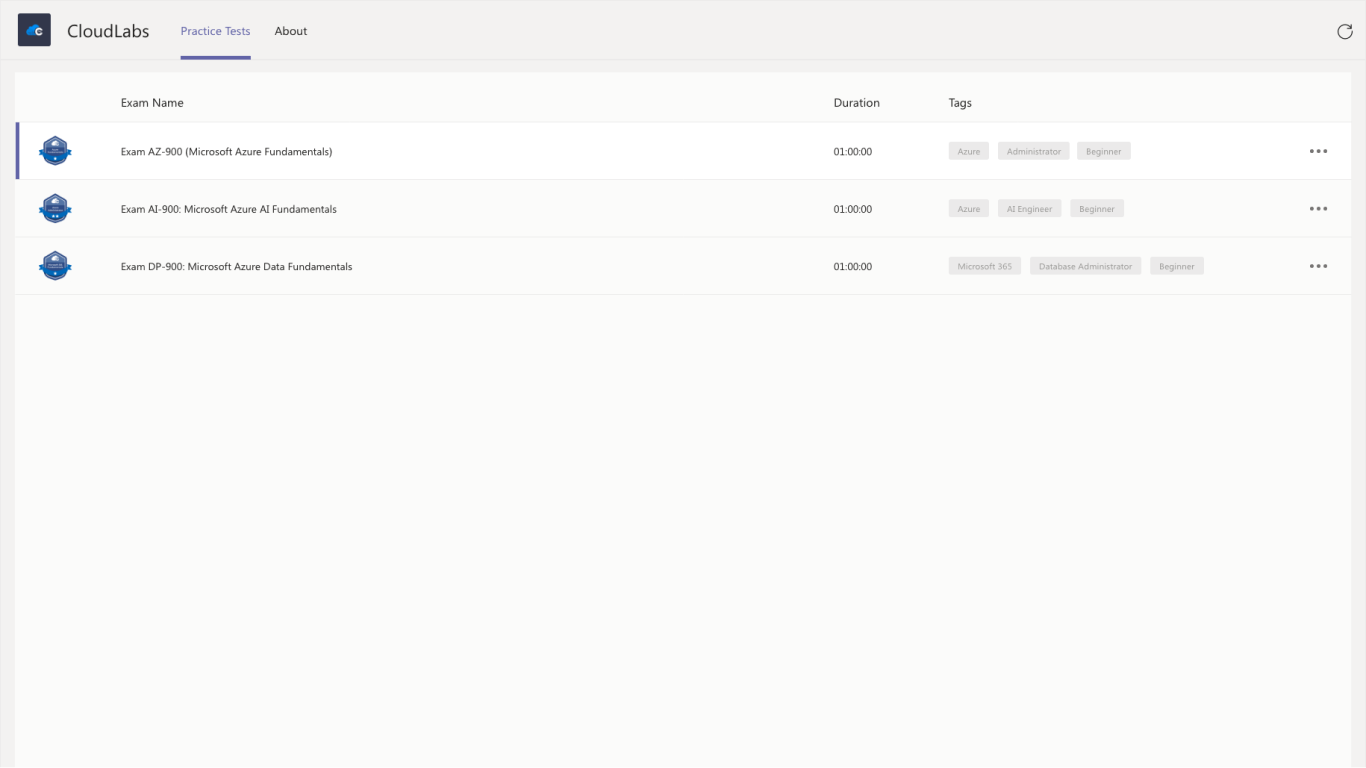Click the AZ-900 exam badge icon
Screen dimensions: 1366x768
(x=55, y=151)
